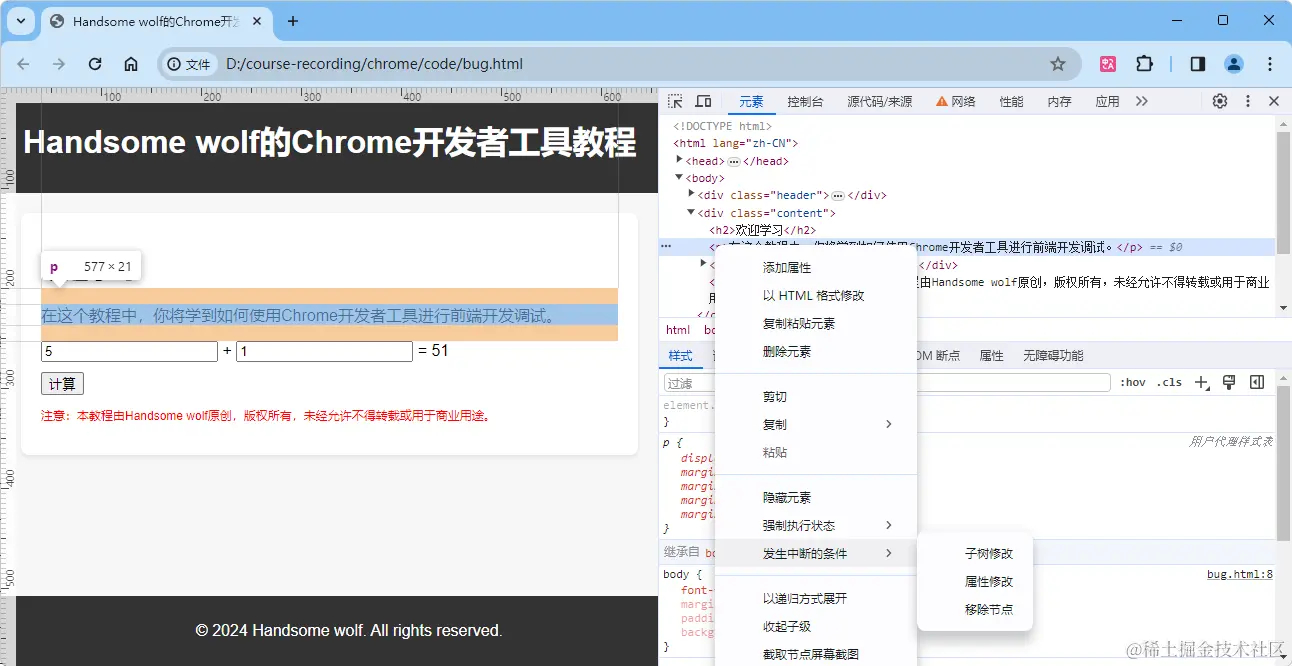1292x666 pixels.
Task: Open DevTools three-dot customize menu
Action: click(1248, 101)
